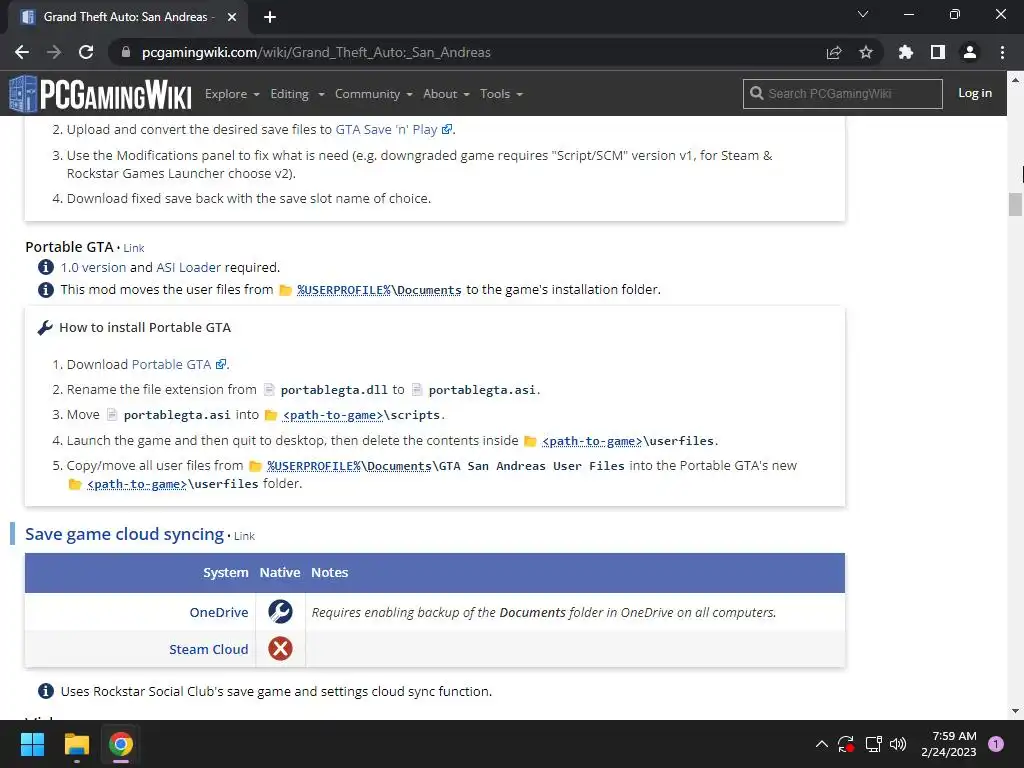The height and width of the screenshot is (768, 1024).
Task: Click Link next to Save game cloud syncing
Action: (244, 536)
